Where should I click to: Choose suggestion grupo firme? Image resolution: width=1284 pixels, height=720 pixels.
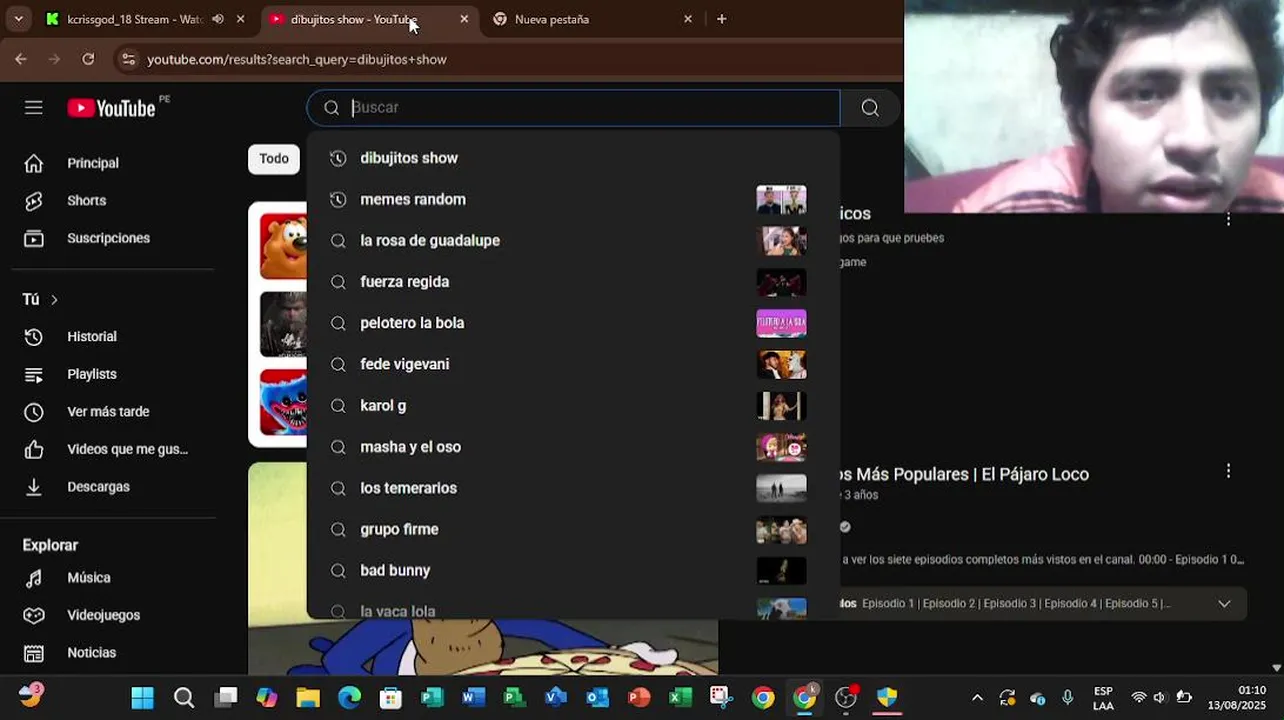573,529
